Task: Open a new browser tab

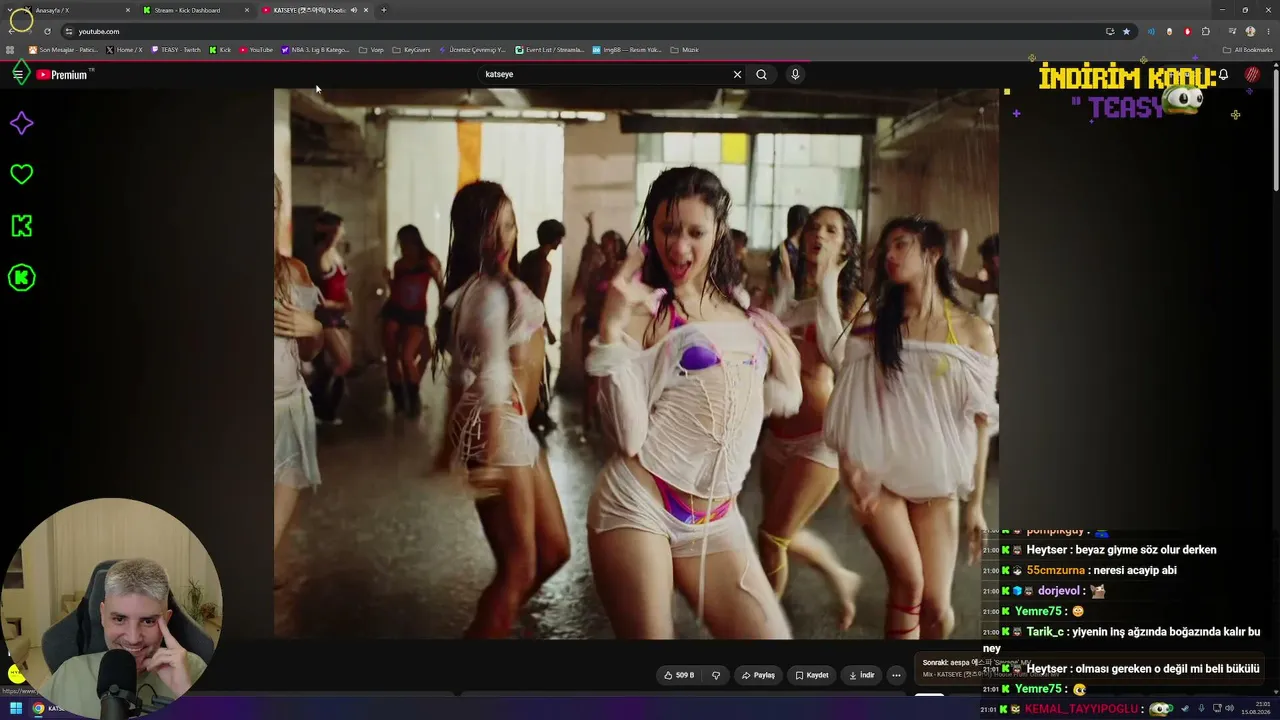Action: click(384, 10)
